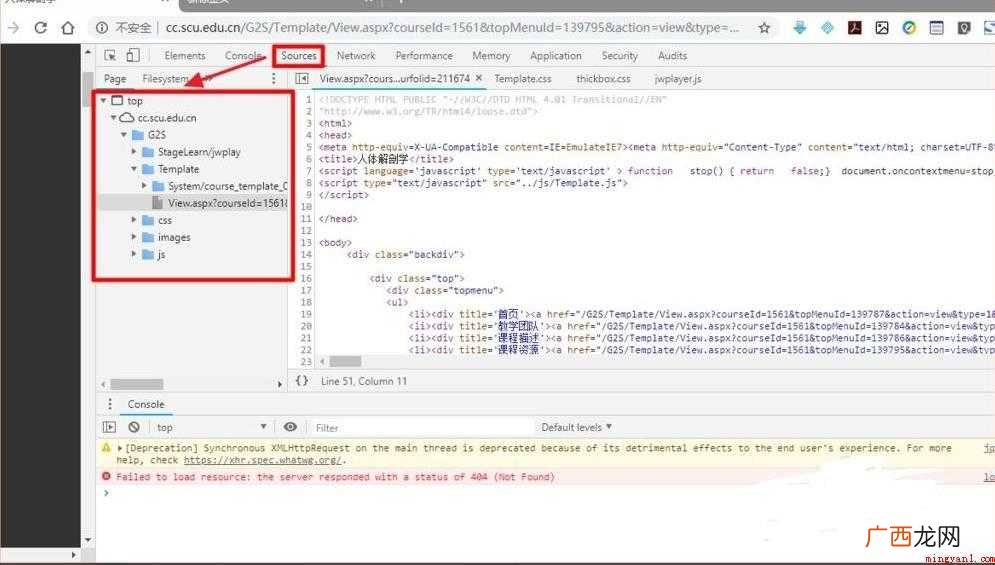Open the Default levels dropdown
995x565 pixels.
click(576, 427)
